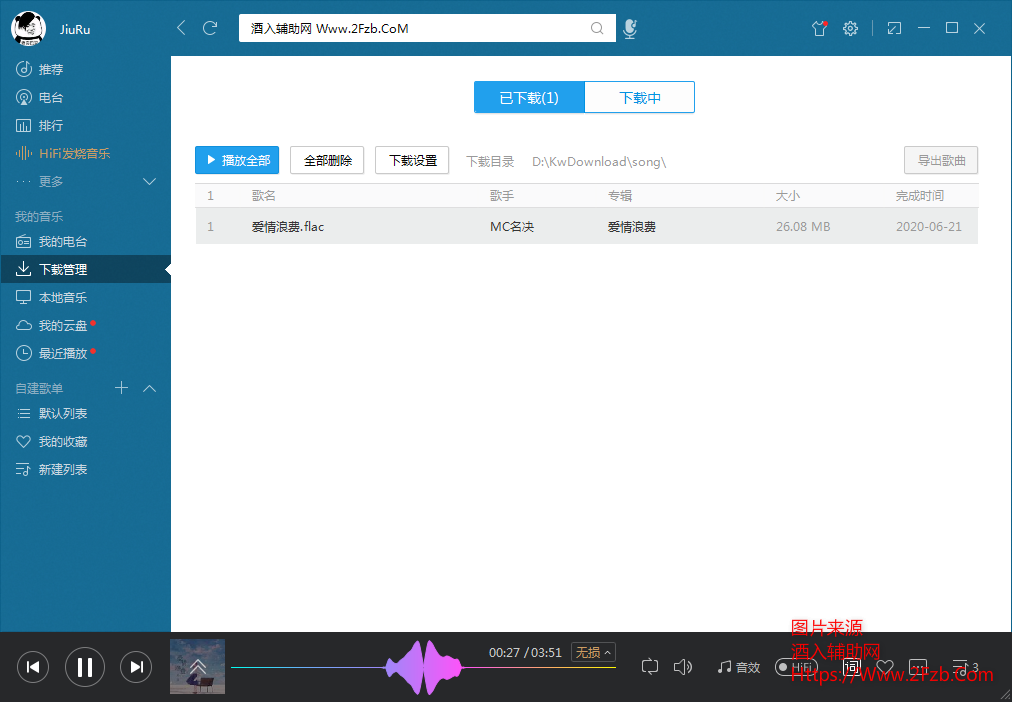Screen dimensions: 1012x702
Task: Open 下载设置 download settings
Action: 412,160
